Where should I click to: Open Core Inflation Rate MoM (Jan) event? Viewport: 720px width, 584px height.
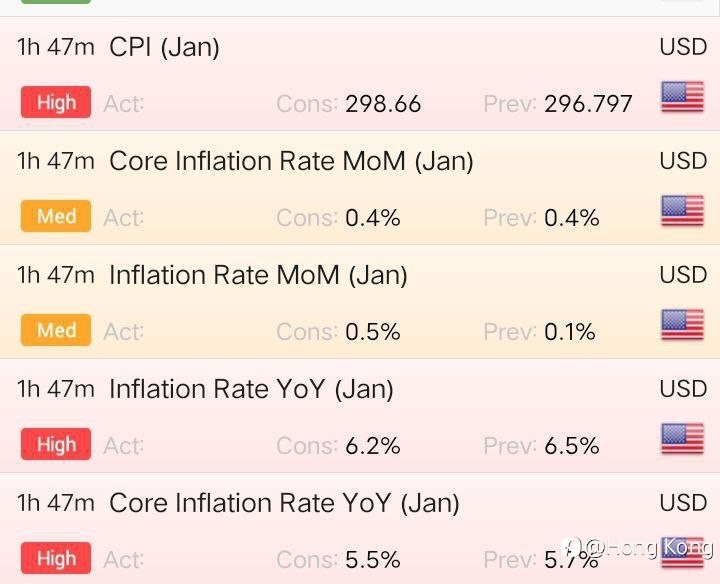360,188
